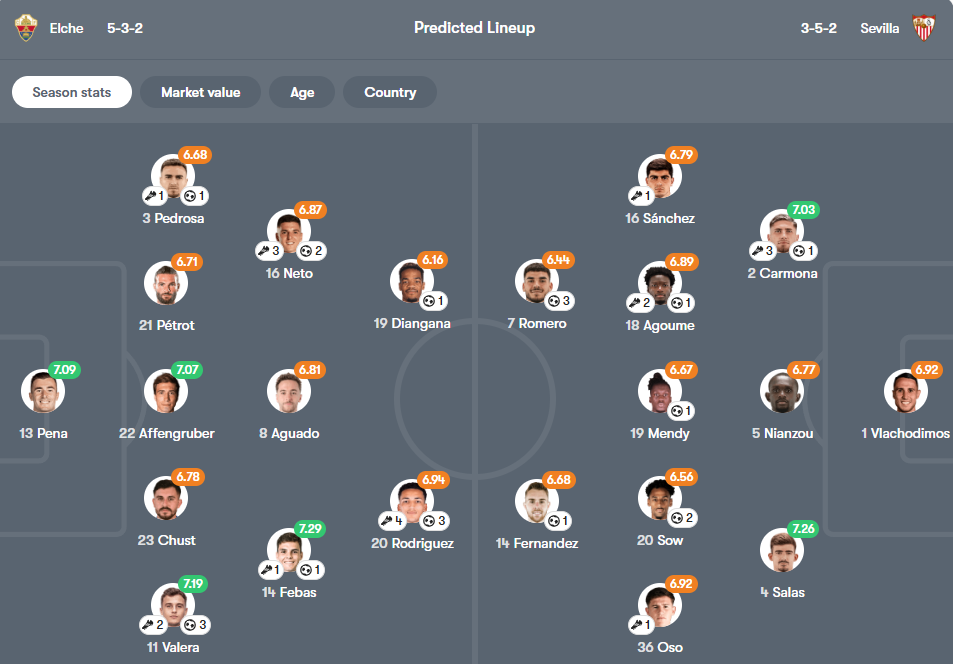Click Diangana's player photo

(x=411, y=282)
